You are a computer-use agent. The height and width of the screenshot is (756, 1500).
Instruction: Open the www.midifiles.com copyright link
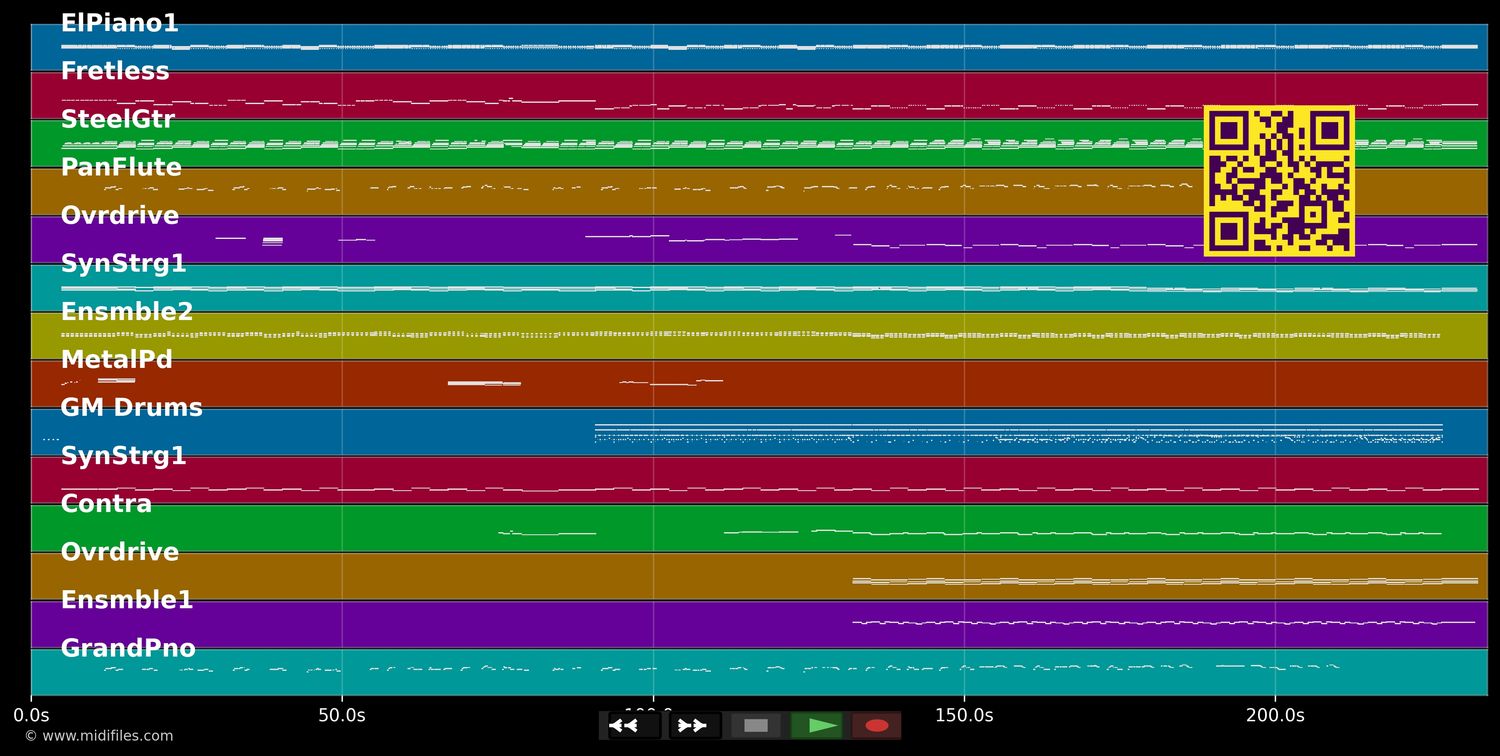pos(99,736)
